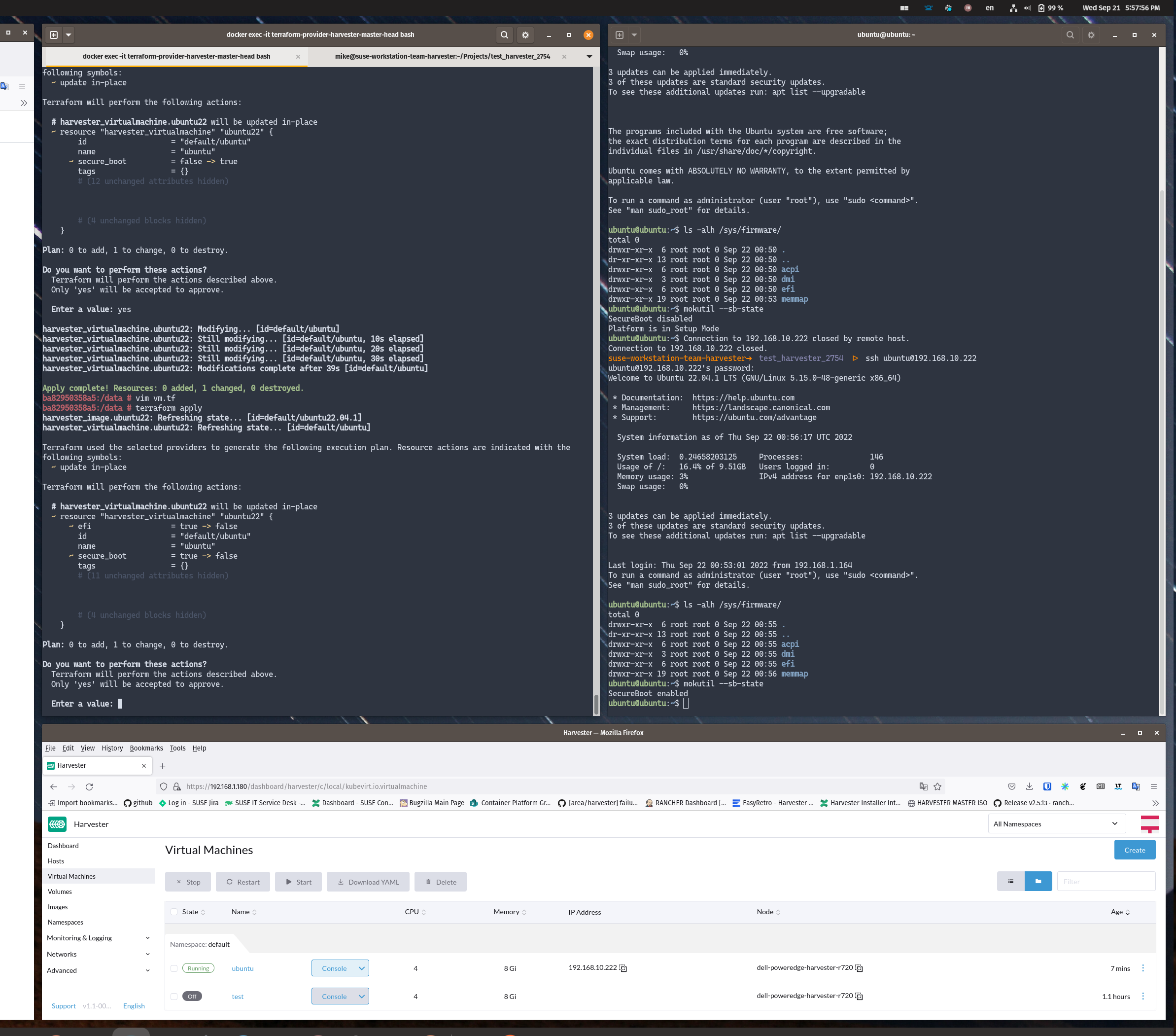Open the Bitwarden extension in Firefox
Screen dimensions: 1176x1036
click(1047, 786)
